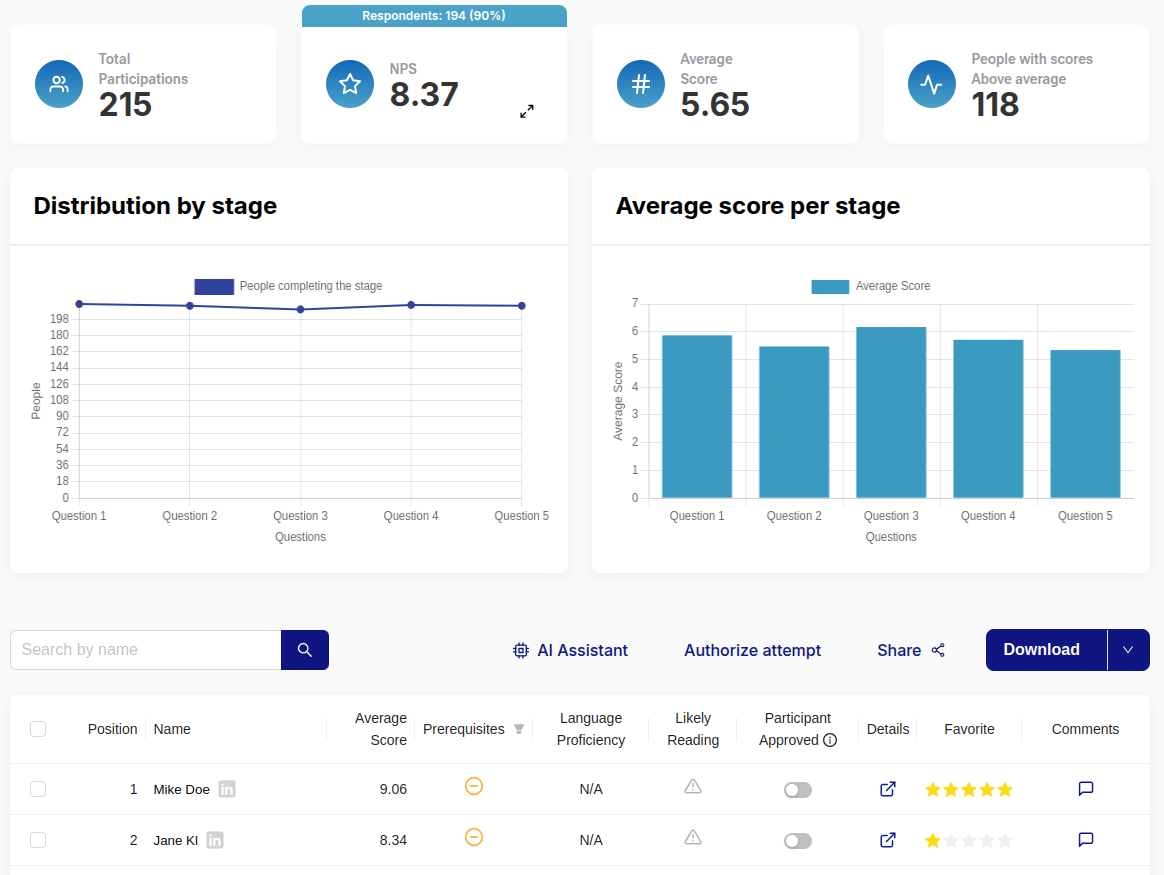Expand the Download options dropdown arrow

(1128, 650)
